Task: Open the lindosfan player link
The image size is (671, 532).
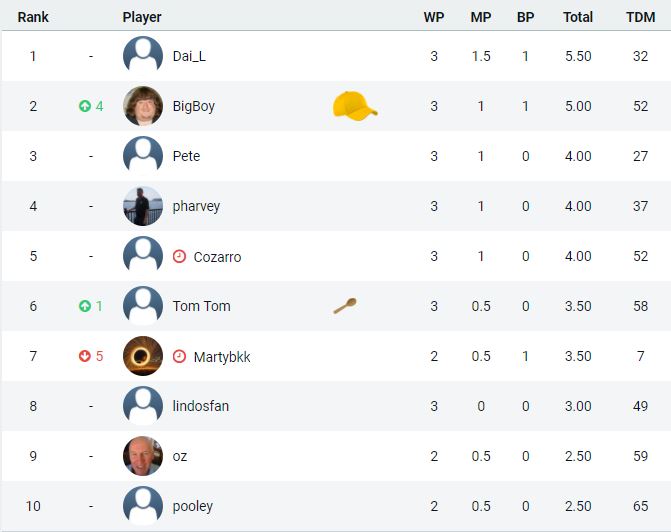Action: pyautogui.click(x=201, y=406)
